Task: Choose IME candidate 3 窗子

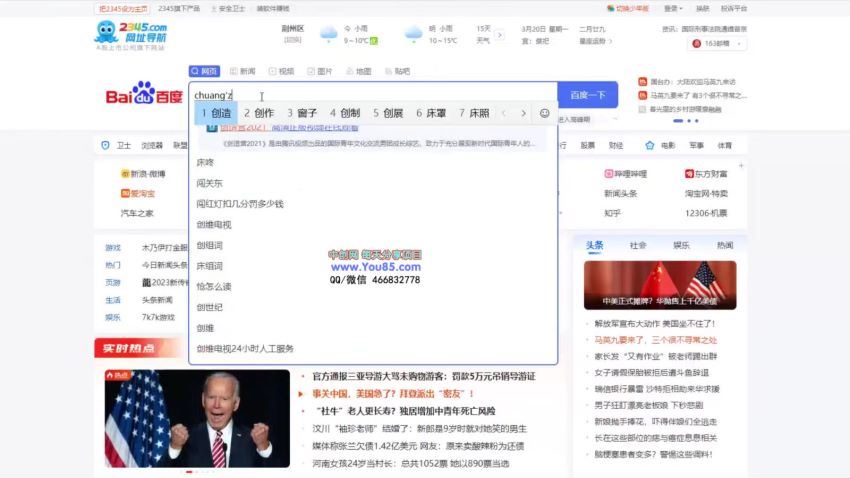Action: click(302, 113)
